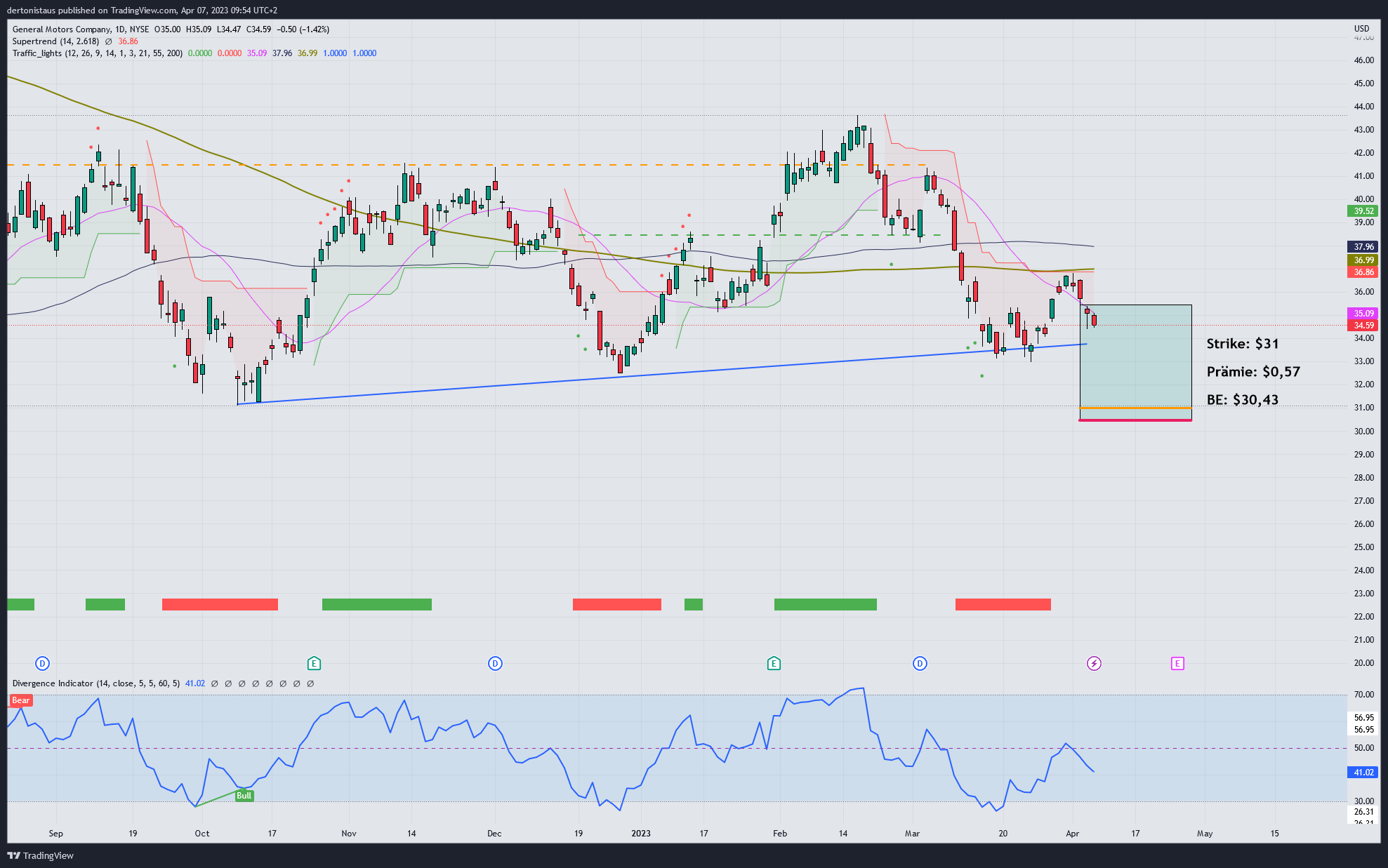Click the dividend D marker at December
This screenshot has height=868, width=1388.
pos(495,663)
